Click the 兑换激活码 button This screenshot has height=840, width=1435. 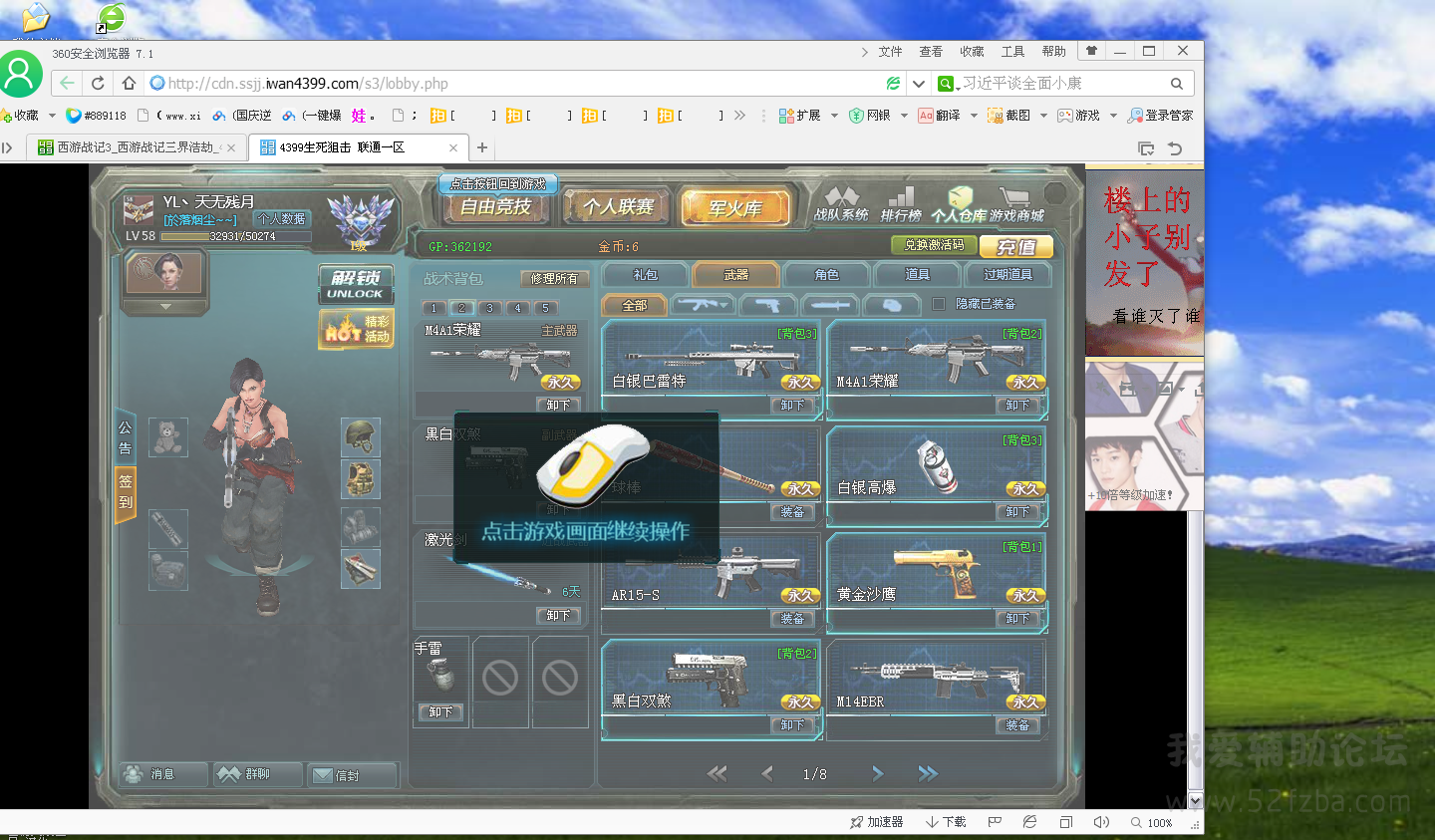(x=934, y=245)
